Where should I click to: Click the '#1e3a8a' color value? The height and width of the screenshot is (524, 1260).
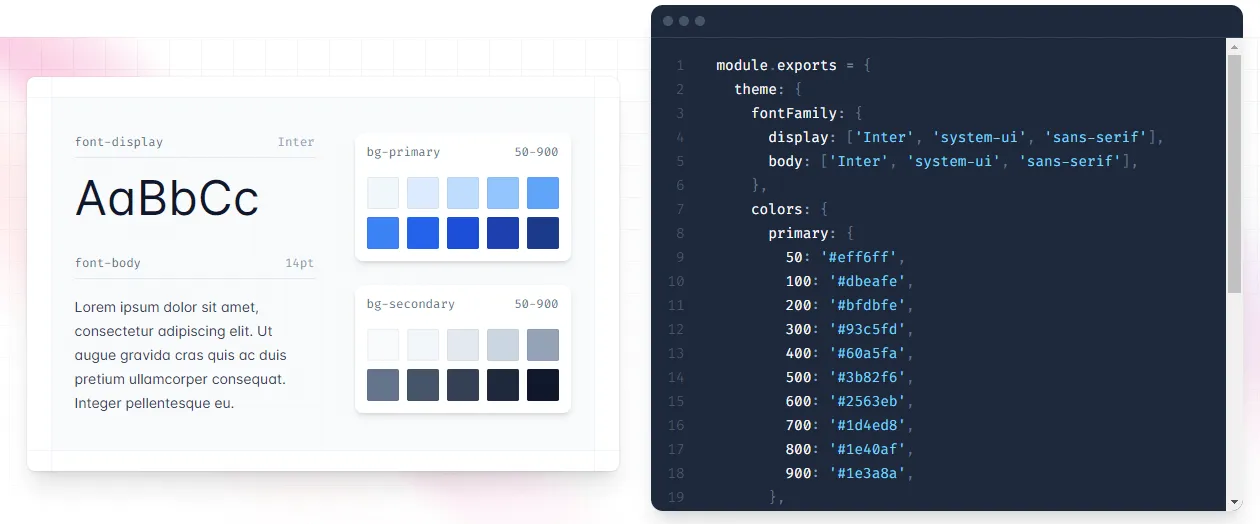(868, 473)
